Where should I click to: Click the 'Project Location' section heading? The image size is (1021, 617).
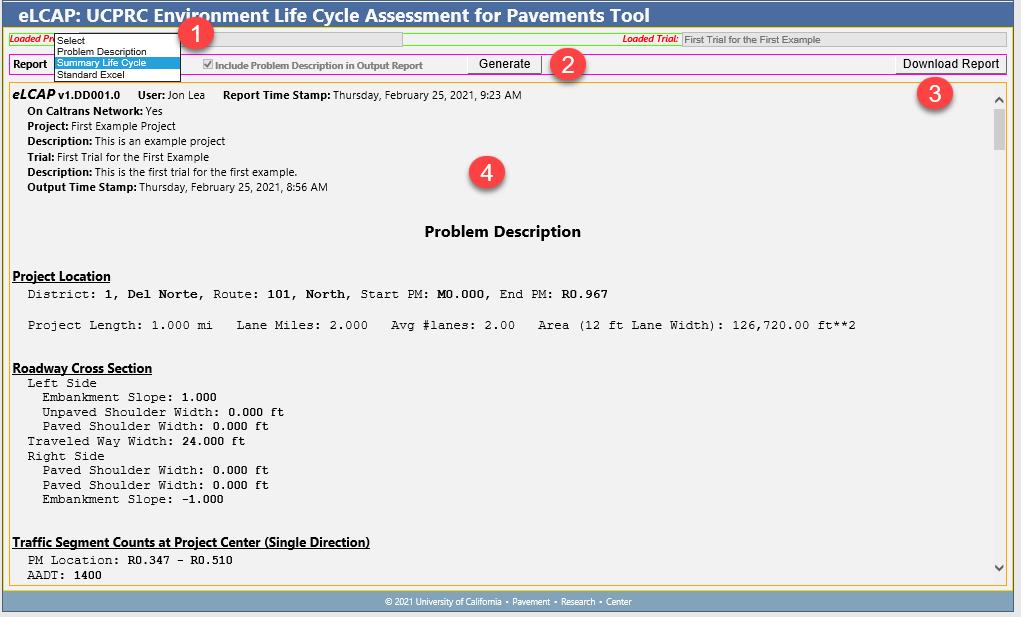[61, 277]
